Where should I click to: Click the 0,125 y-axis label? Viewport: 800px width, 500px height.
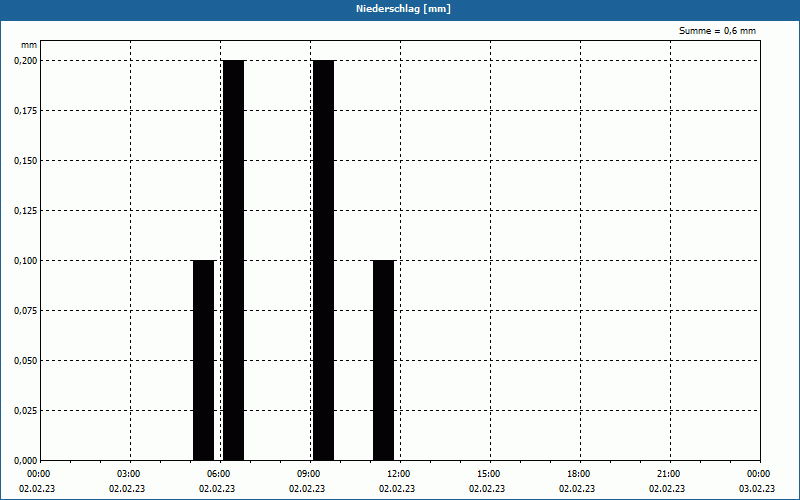pyautogui.click(x=26, y=211)
